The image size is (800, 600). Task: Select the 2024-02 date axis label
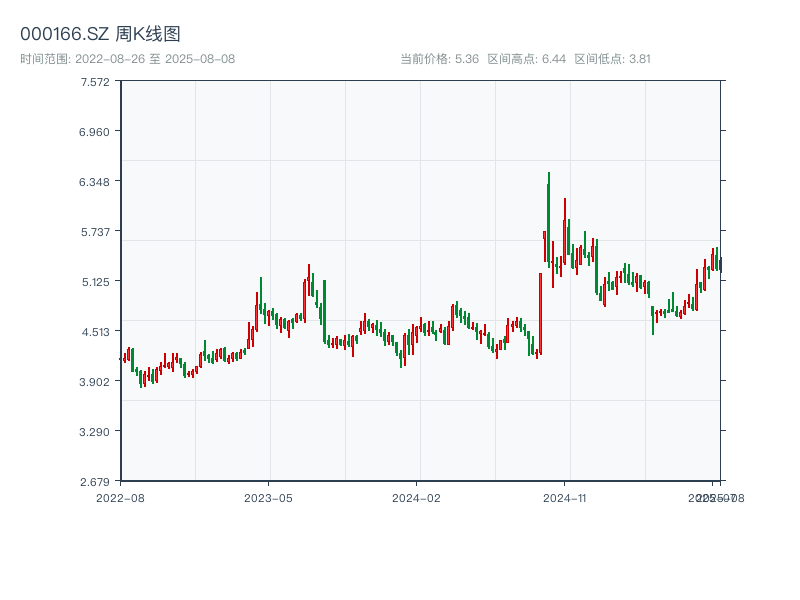coord(417,497)
